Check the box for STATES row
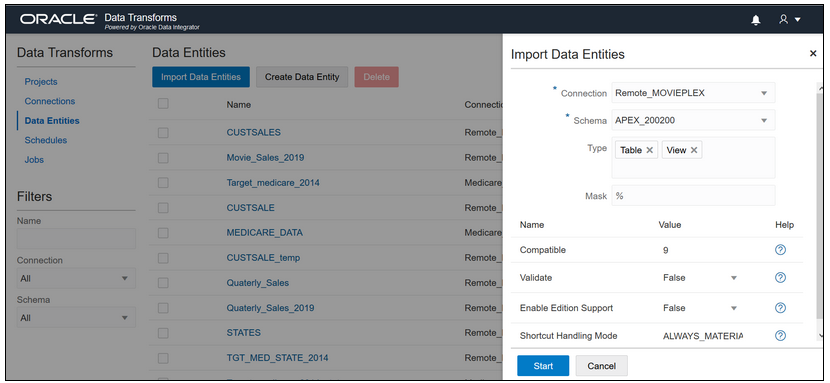 click(163, 333)
